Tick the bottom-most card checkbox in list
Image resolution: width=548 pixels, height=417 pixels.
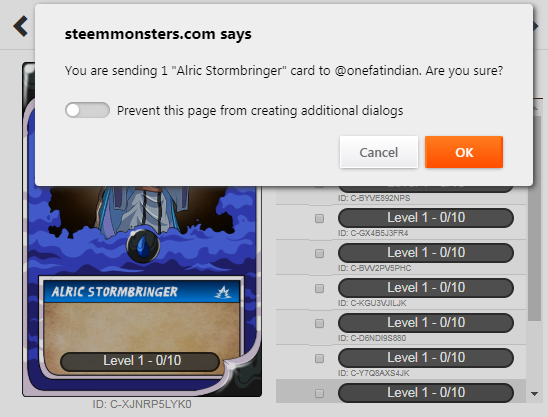pyautogui.click(x=319, y=393)
